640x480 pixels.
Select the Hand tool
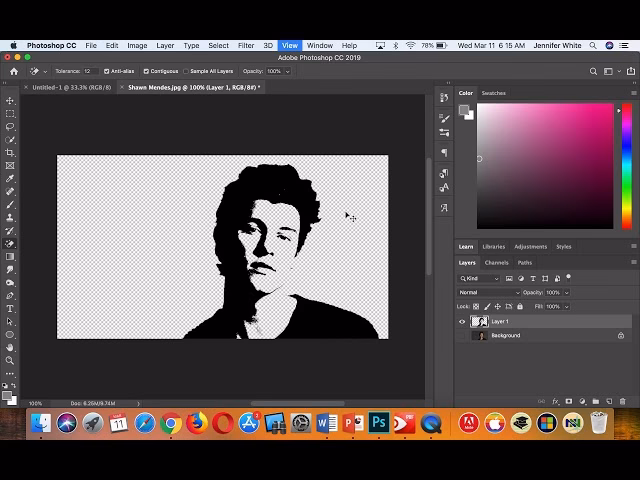point(10,347)
